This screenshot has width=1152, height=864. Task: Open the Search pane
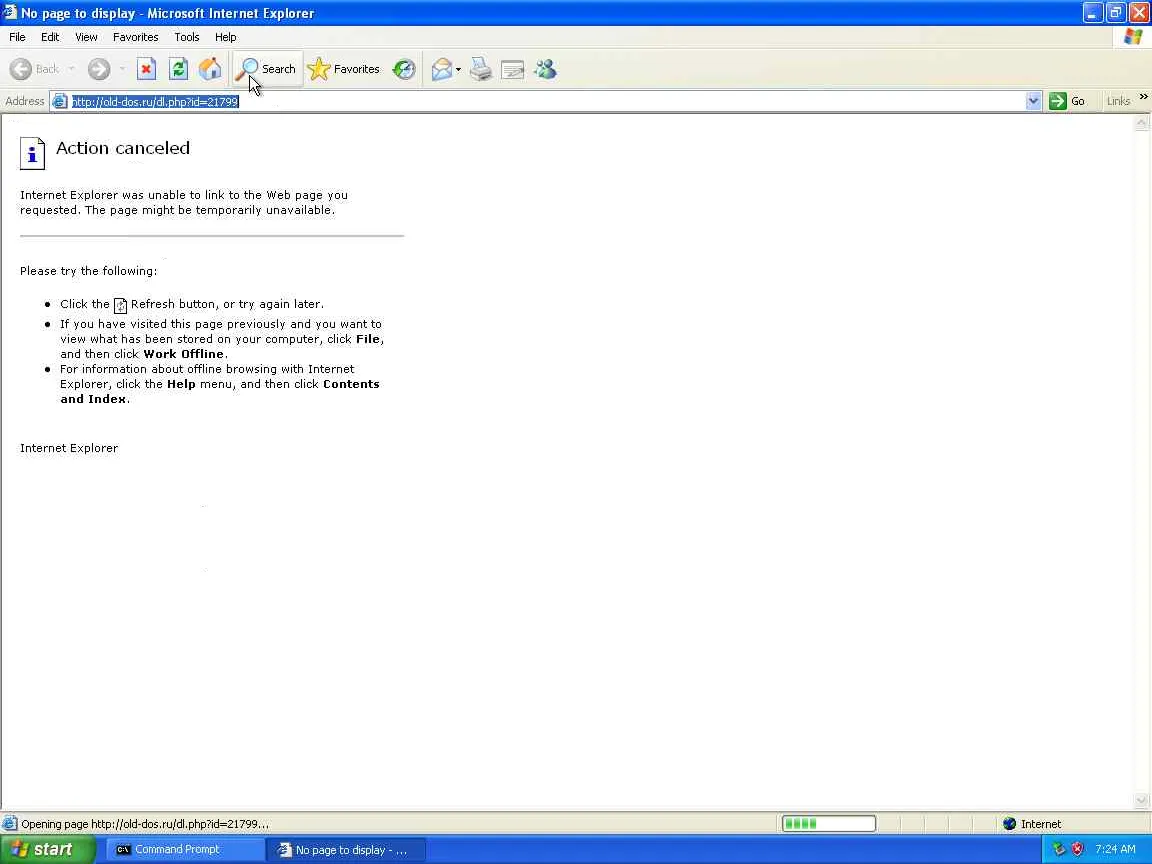(267, 69)
